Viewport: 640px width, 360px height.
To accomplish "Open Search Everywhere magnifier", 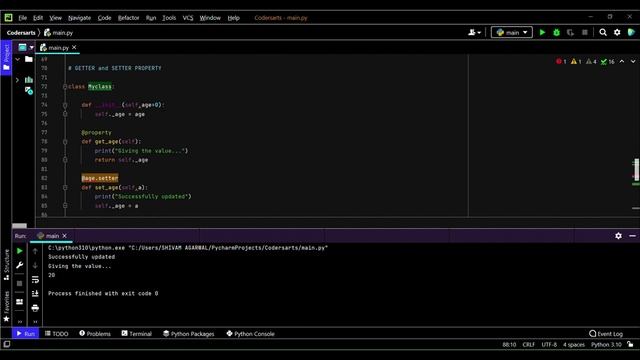I will pos(603,32).
